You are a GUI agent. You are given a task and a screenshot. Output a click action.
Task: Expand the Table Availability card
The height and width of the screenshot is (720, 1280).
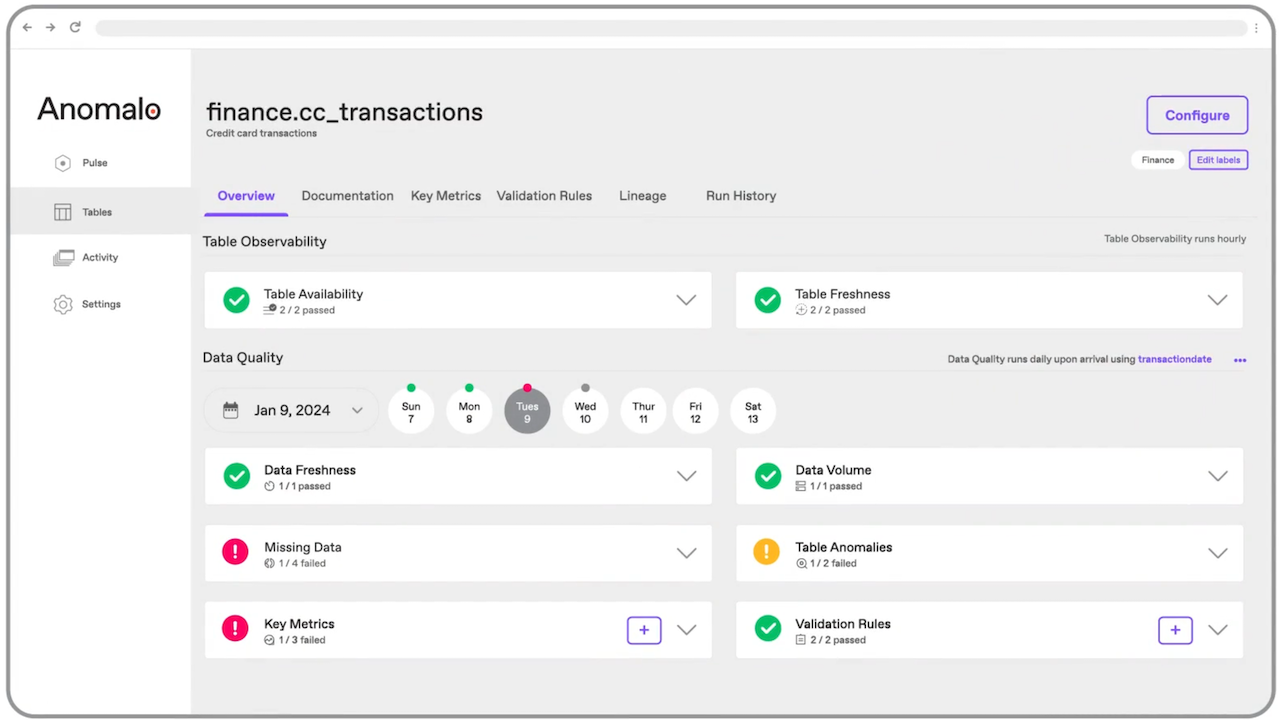coord(686,300)
